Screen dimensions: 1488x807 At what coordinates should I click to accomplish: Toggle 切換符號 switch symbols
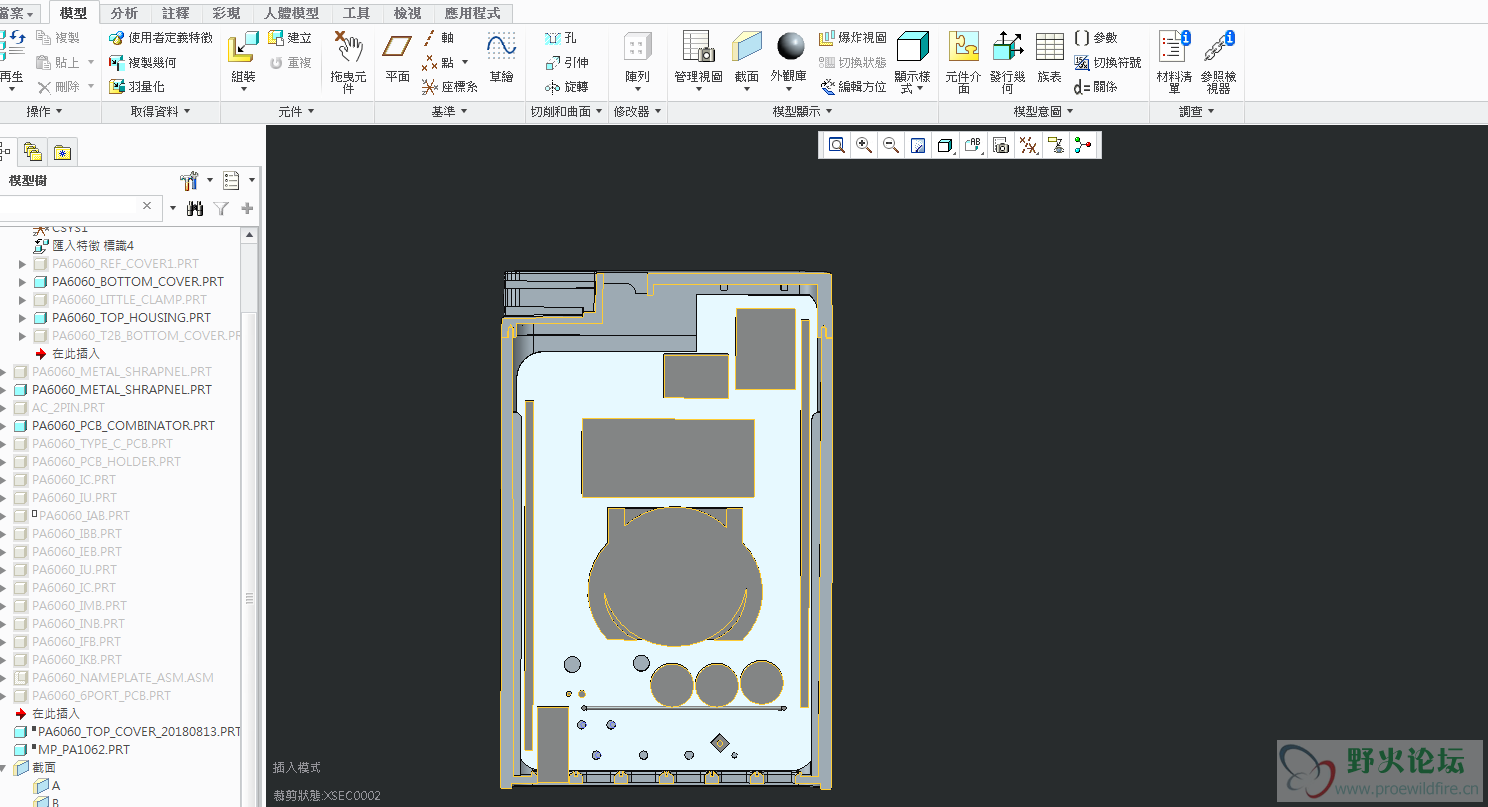pyautogui.click(x=1107, y=62)
